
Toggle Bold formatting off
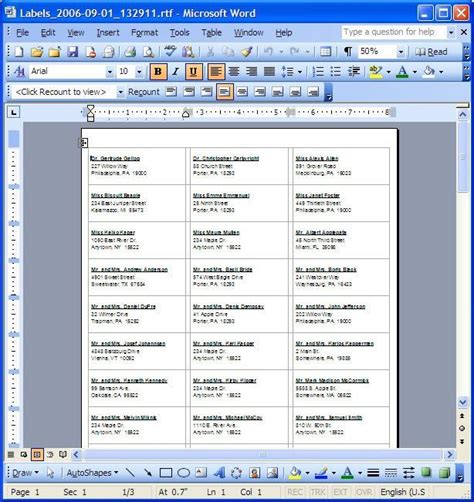tap(158, 71)
